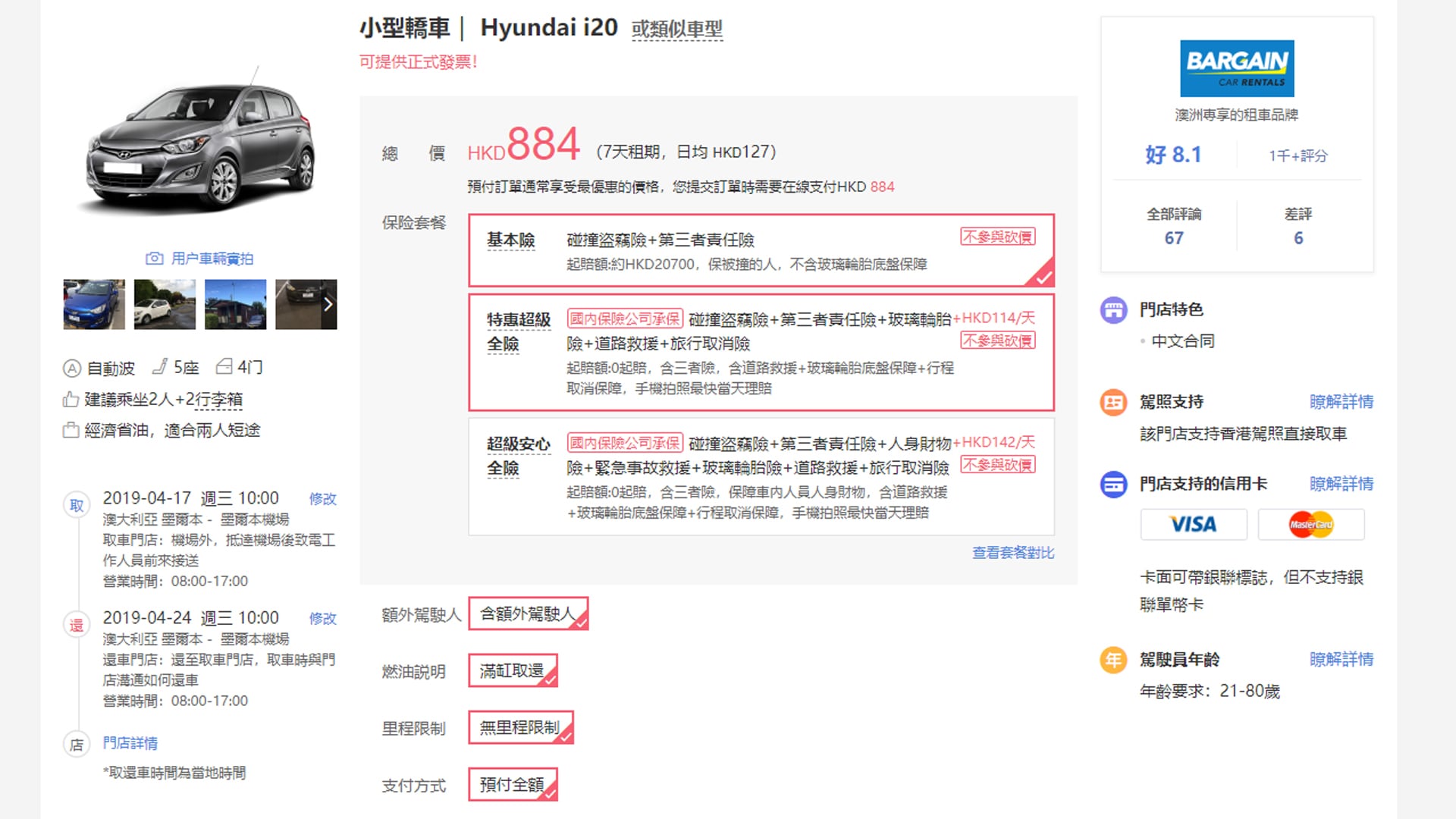Open 瞭解詳情 for 駕照支持

(1341, 402)
